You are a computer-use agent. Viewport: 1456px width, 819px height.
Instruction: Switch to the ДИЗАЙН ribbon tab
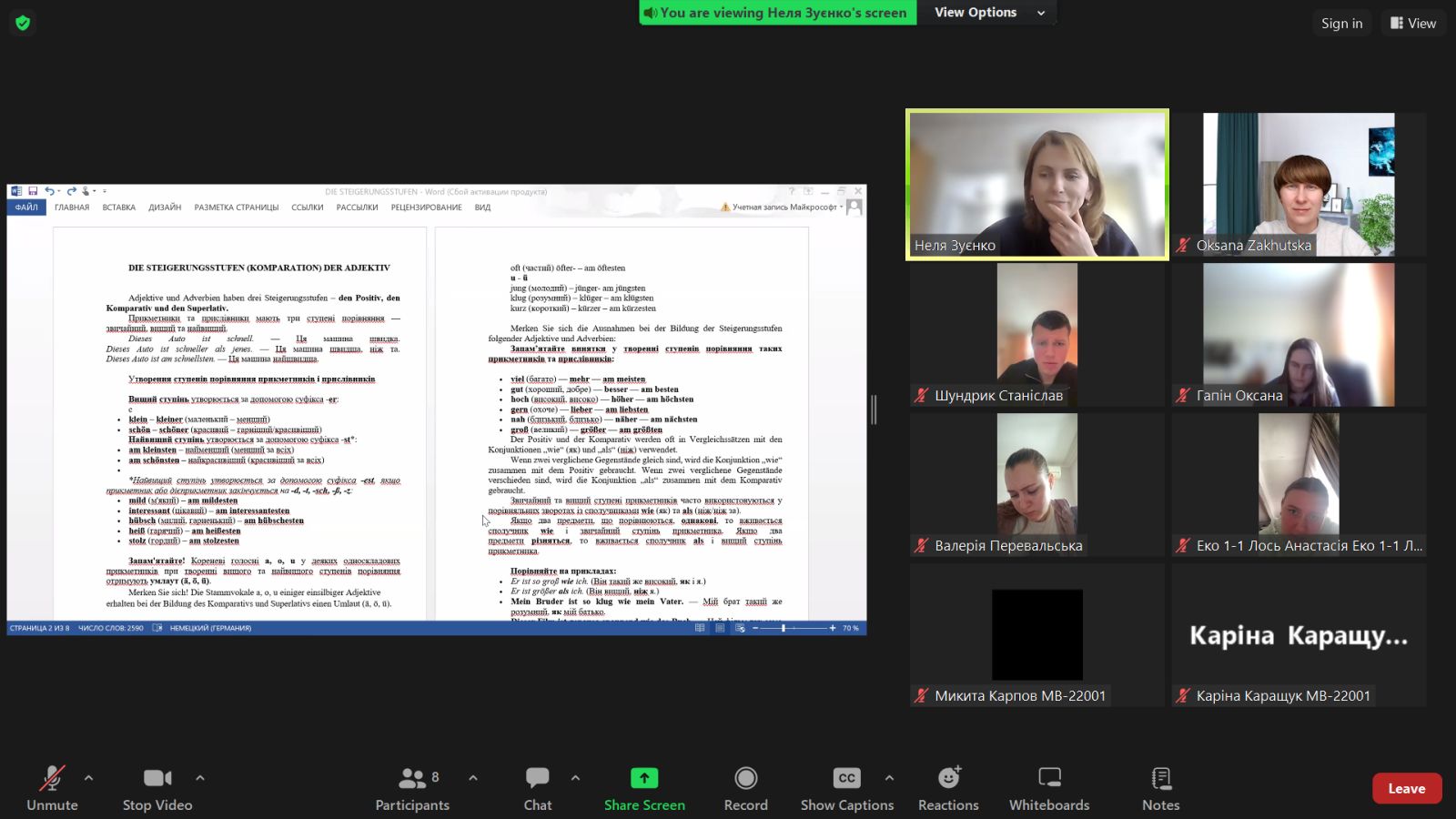pos(165,207)
